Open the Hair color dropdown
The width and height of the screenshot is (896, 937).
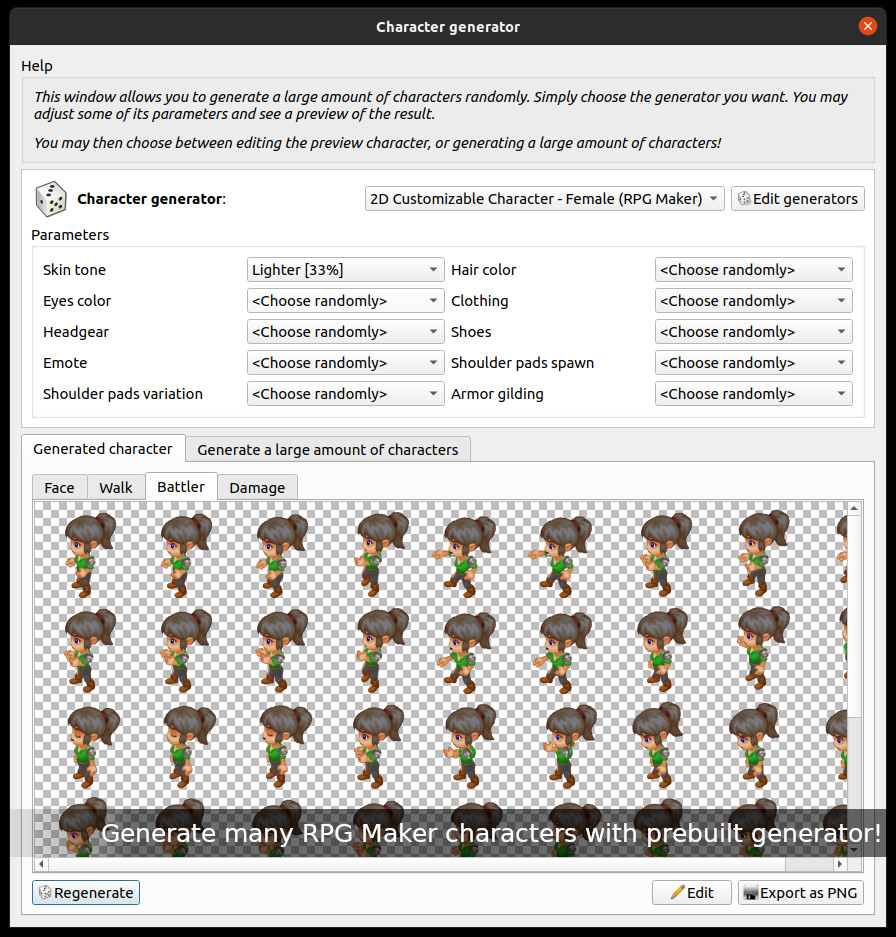(753, 269)
